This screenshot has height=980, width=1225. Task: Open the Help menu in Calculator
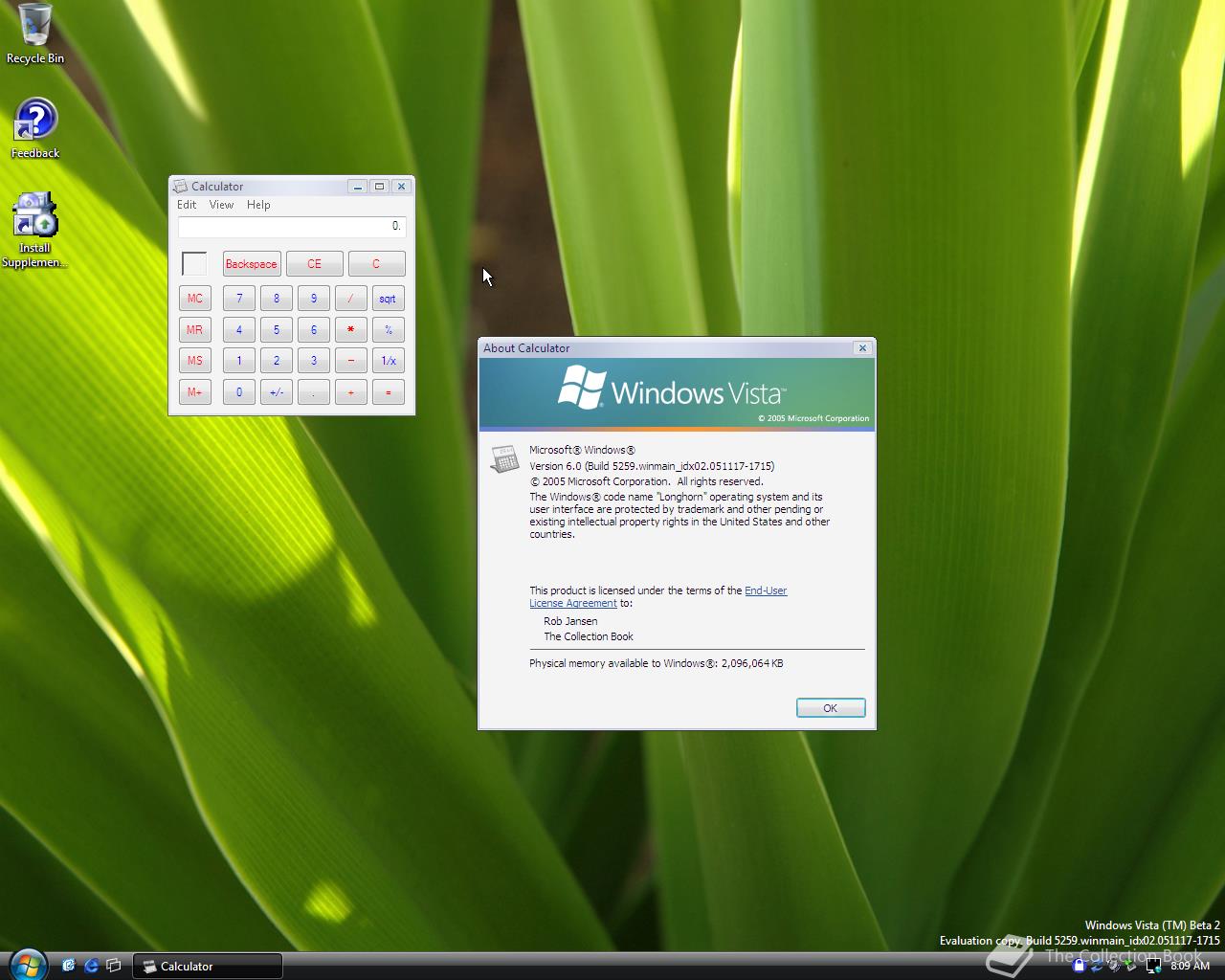point(258,205)
